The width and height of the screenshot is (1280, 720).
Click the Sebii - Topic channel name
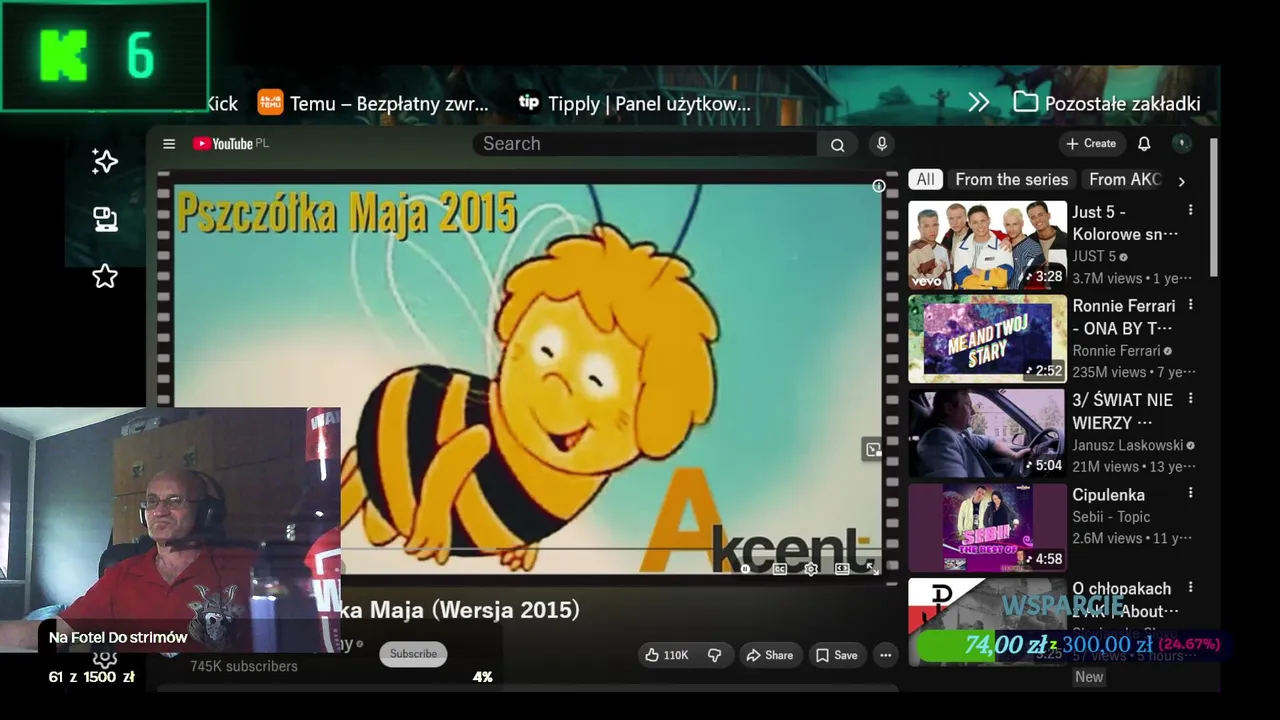(x=1111, y=517)
